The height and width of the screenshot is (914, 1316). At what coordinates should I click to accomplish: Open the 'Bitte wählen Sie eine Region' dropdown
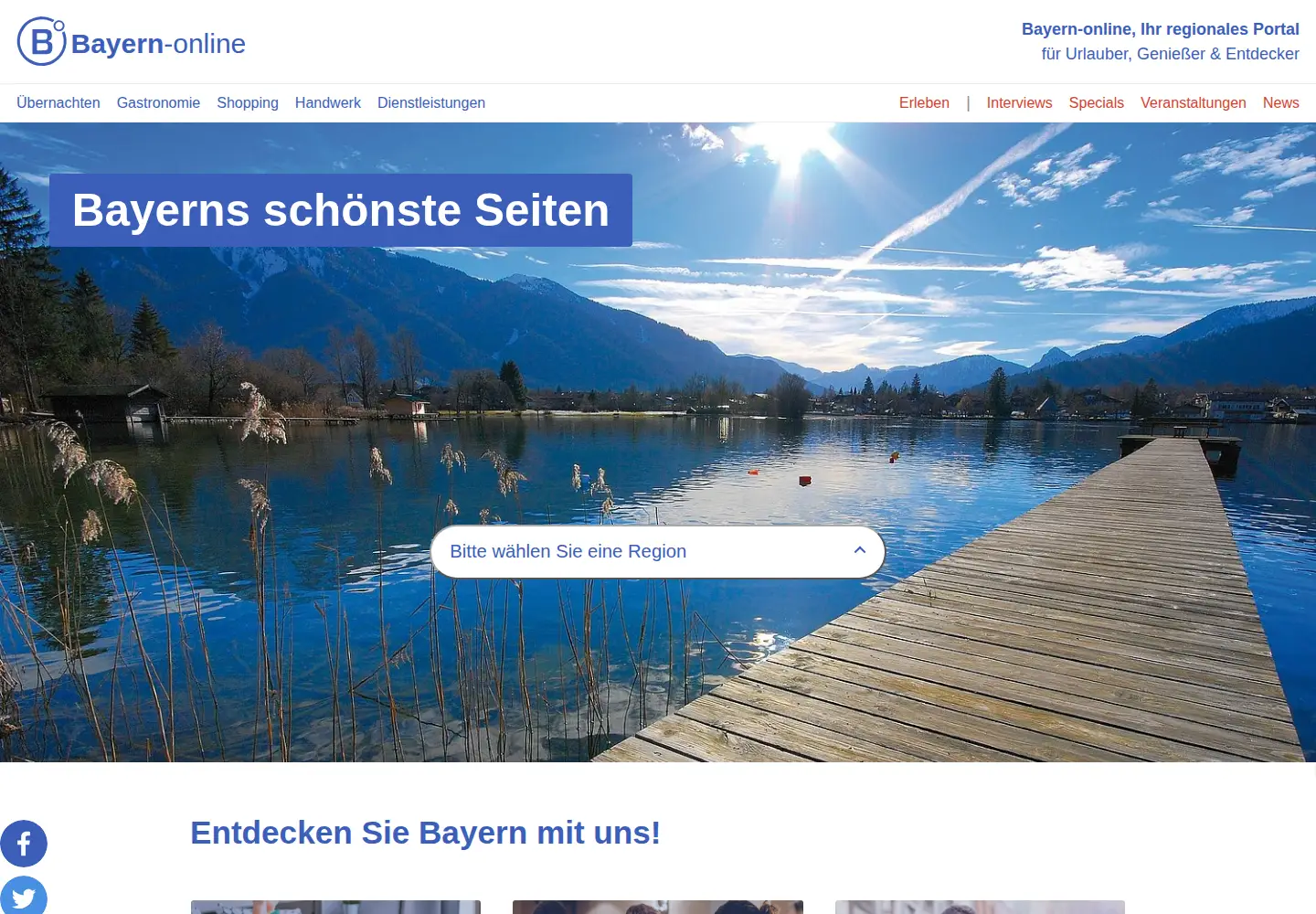pos(658,551)
